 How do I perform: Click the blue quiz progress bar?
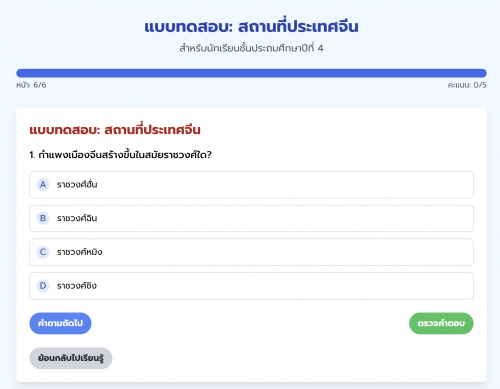click(251, 73)
